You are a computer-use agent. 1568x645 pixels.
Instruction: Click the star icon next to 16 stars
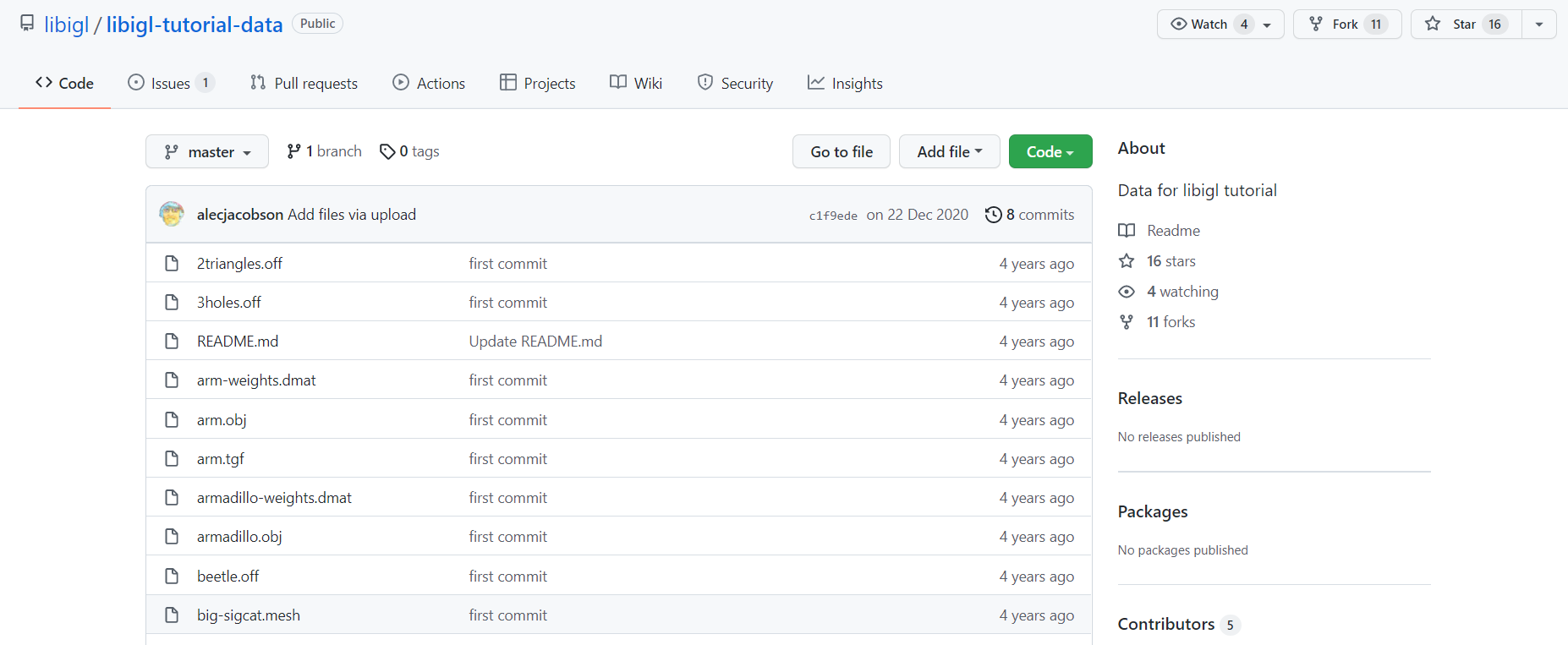1127,261
